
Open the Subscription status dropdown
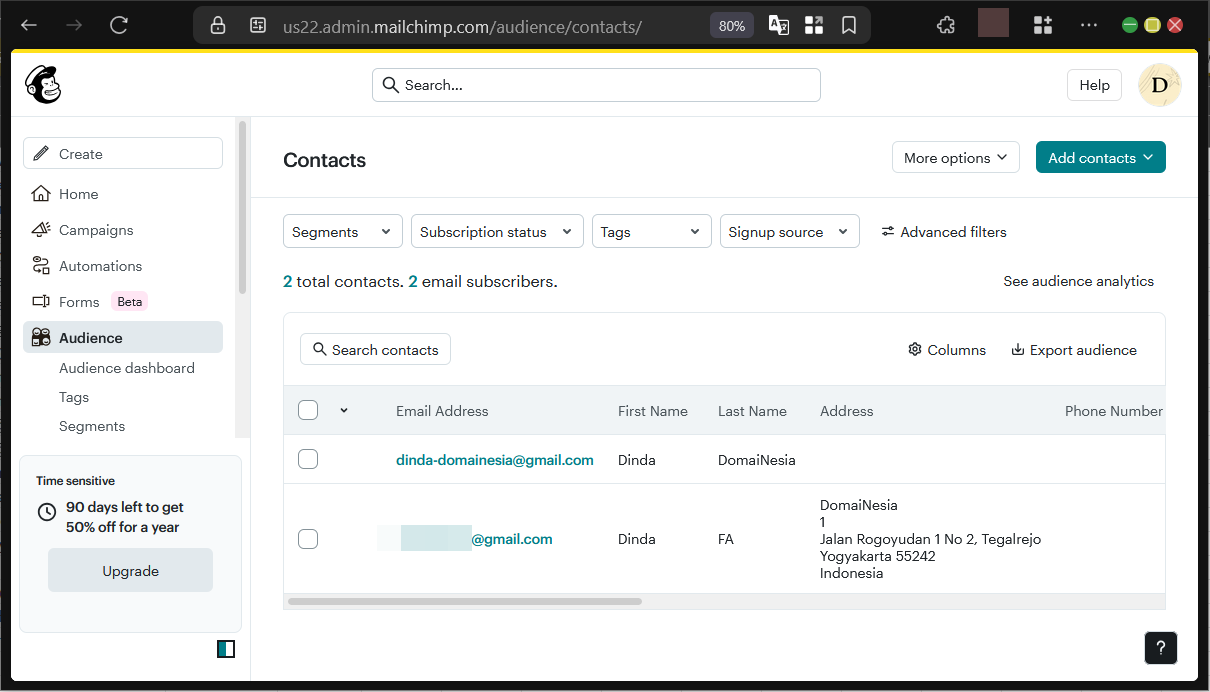click(496, 231)
